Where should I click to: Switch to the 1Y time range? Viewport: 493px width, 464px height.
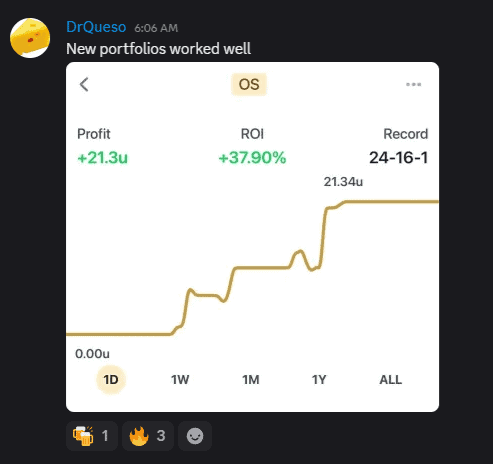tap(319, 380)
